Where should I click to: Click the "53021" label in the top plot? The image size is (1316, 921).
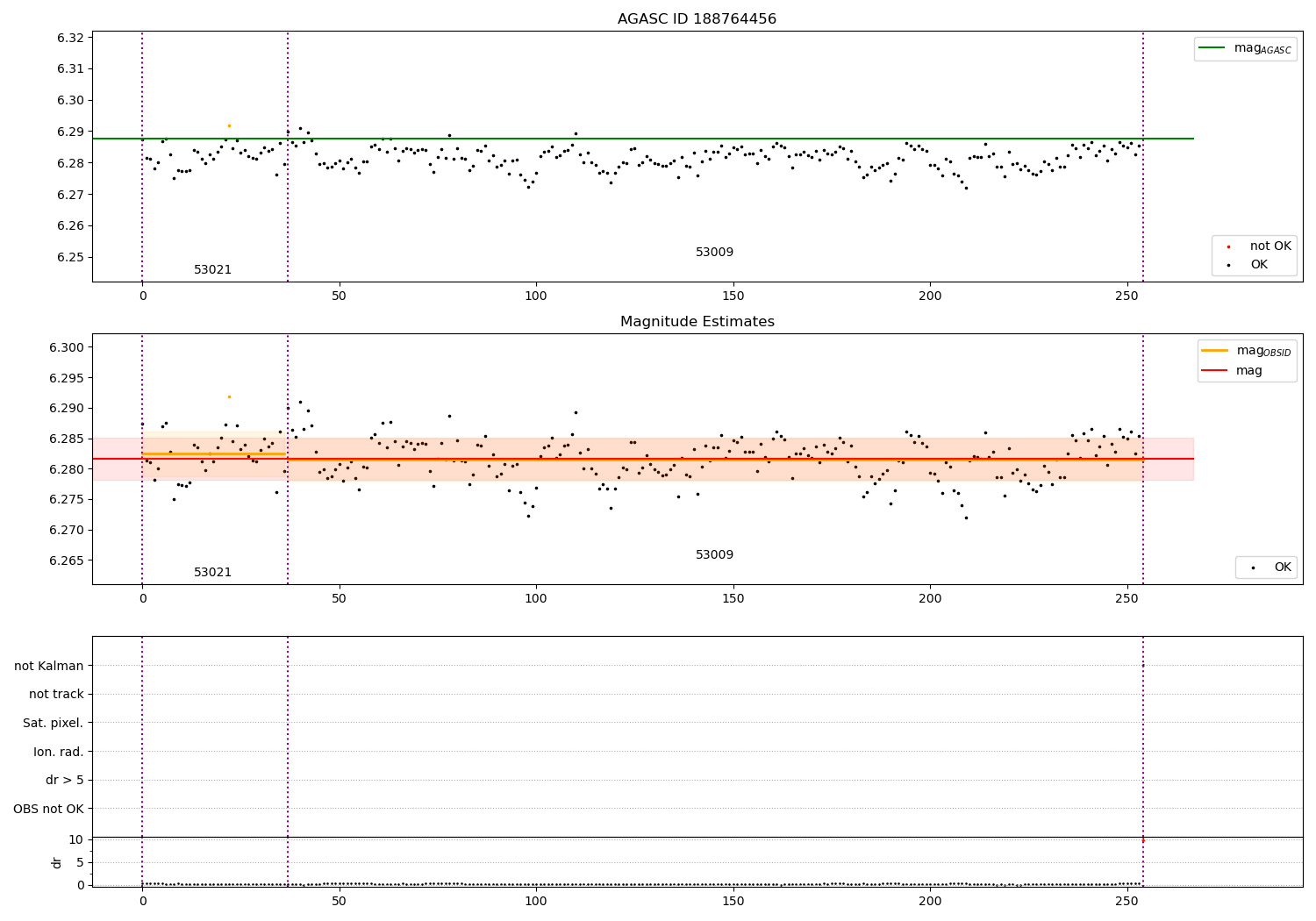[213, 270]
